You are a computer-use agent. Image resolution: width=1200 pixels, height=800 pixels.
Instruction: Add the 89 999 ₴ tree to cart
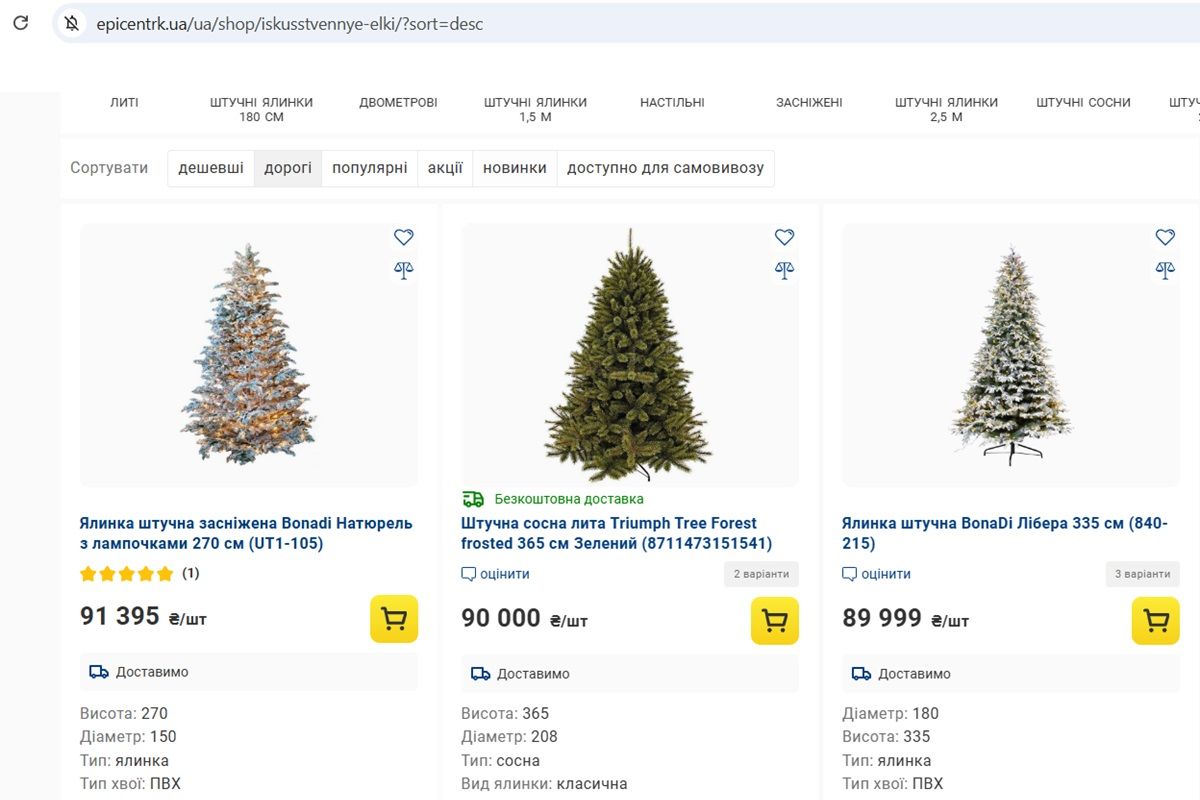[x=1156, y=621]
